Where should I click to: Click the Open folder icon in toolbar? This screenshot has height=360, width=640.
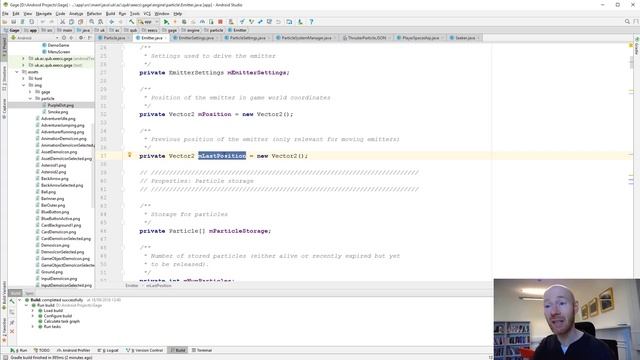click(5, 22)
